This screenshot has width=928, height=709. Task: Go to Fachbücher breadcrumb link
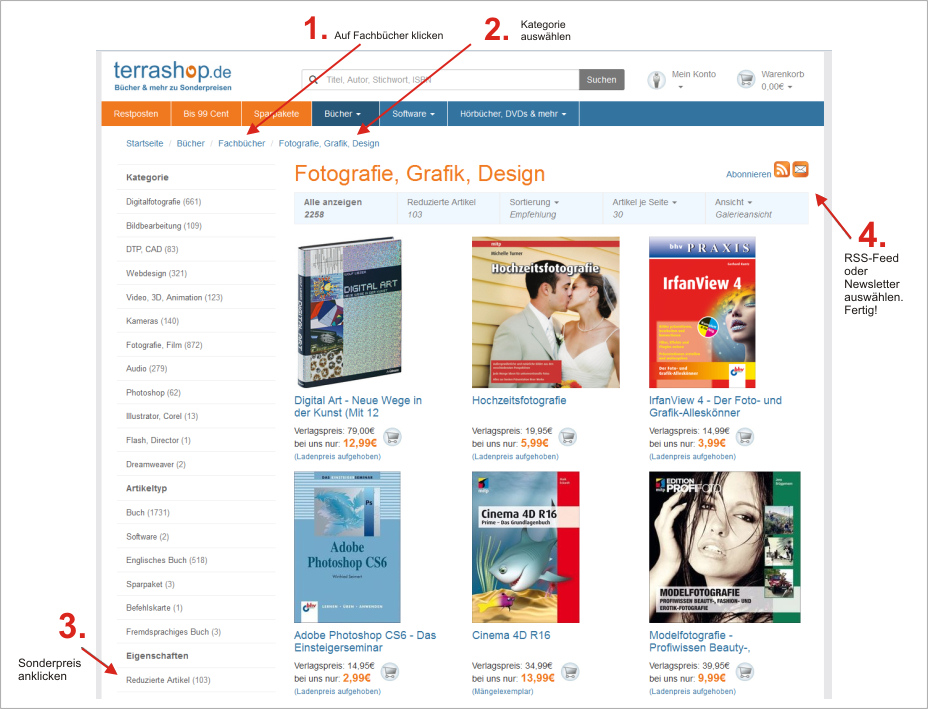pyautogui.click(x=241, y=143)
